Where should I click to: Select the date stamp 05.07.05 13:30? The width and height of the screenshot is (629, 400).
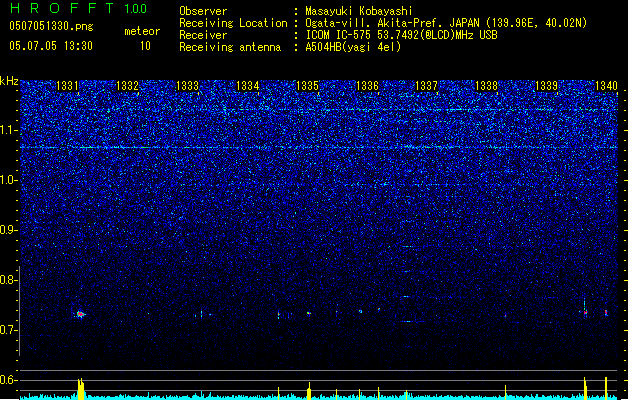click(51, 46)
